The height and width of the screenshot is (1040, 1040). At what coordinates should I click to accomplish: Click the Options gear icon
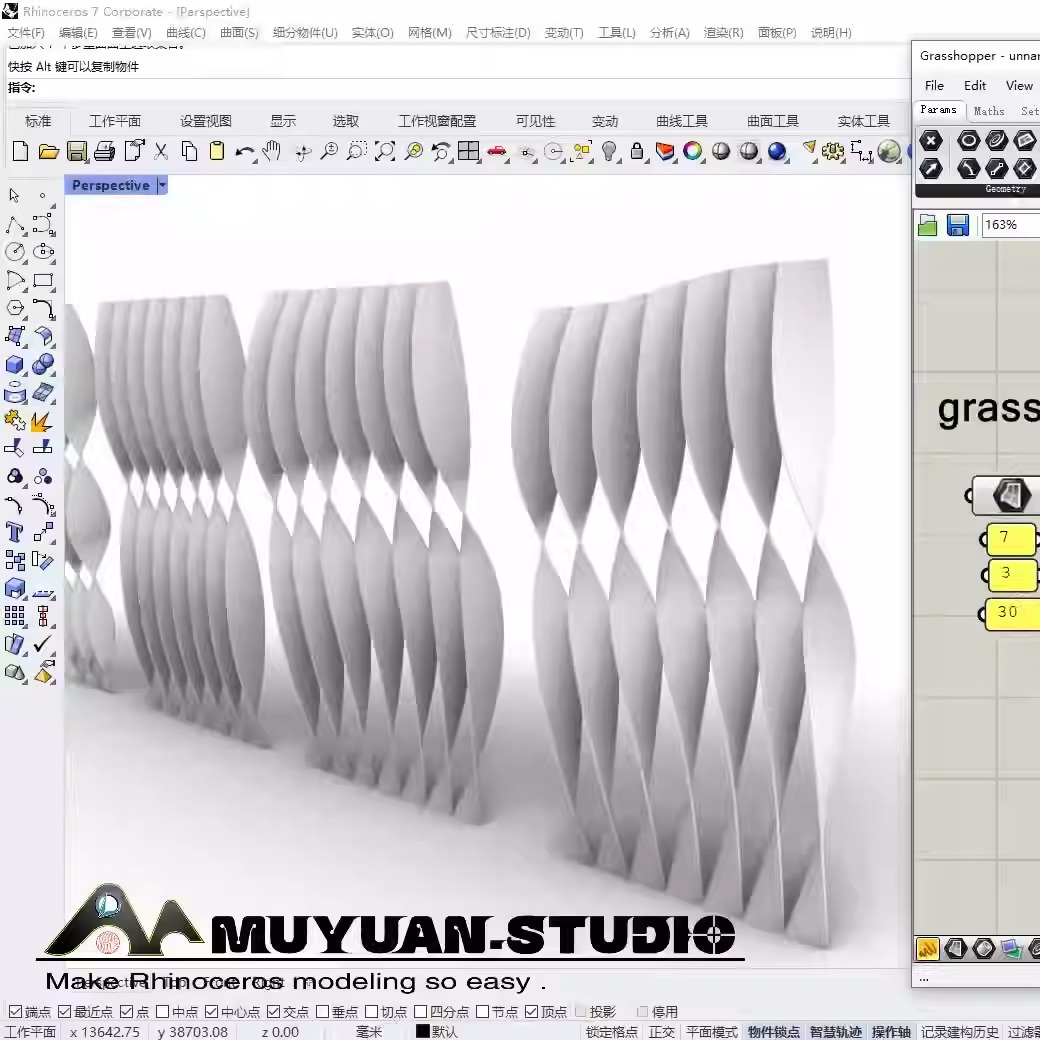(x=833, y=151)
